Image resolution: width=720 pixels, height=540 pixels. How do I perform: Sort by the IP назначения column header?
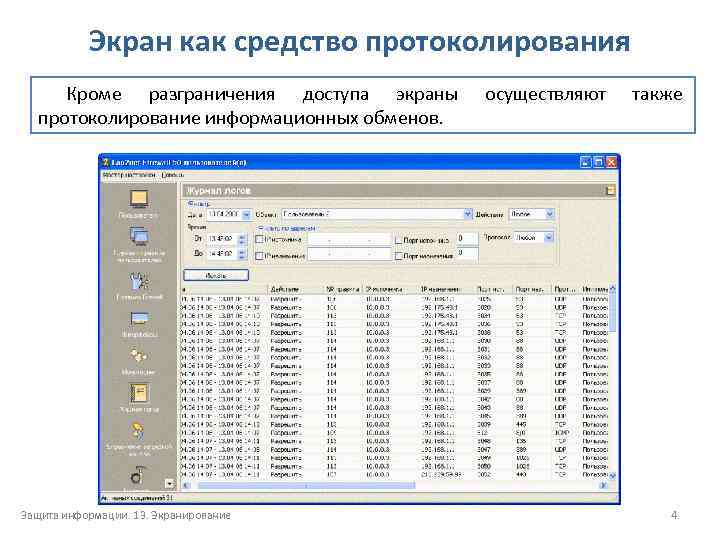tap(446, 289)
